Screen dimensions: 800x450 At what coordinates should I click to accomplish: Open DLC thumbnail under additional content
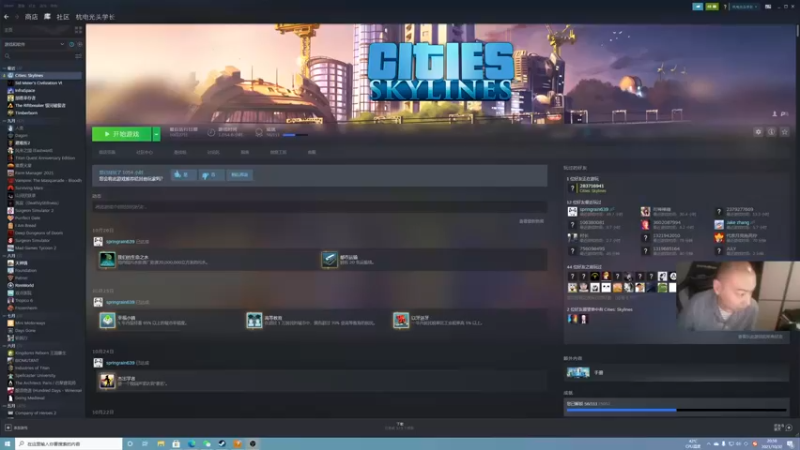(578, 372)
